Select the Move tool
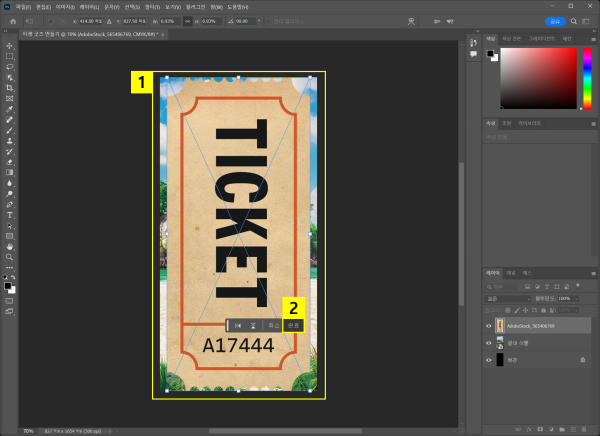600x436 pixels. (x=10, y=46)
